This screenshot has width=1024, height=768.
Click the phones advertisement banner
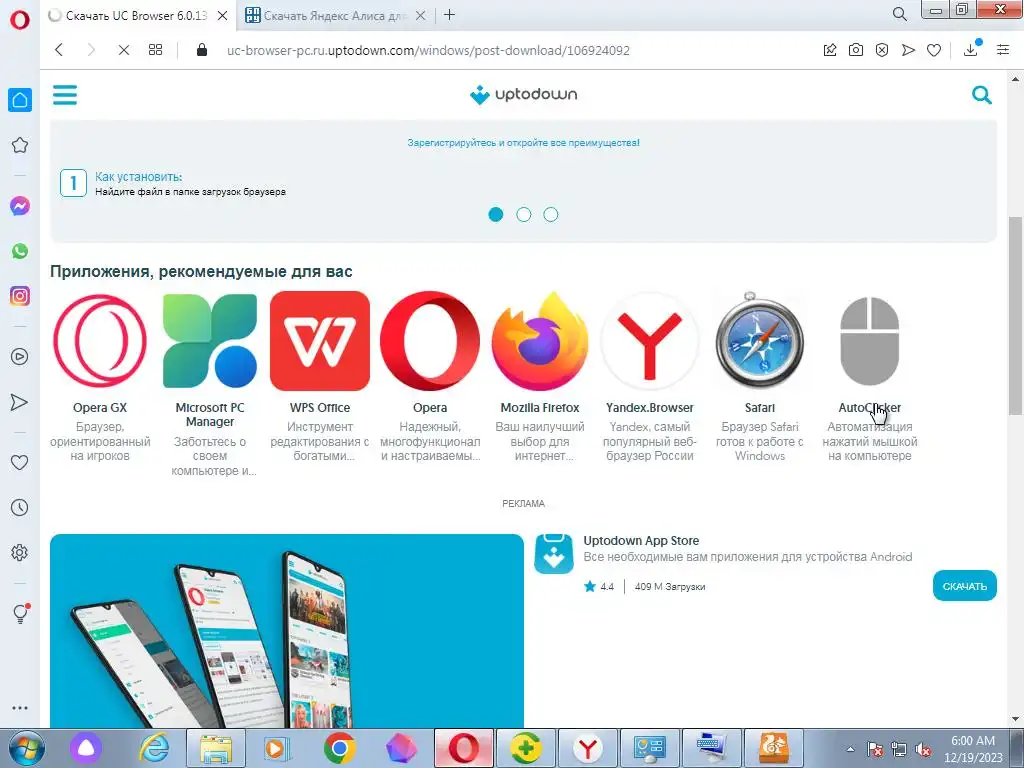[x=287, y=631]
